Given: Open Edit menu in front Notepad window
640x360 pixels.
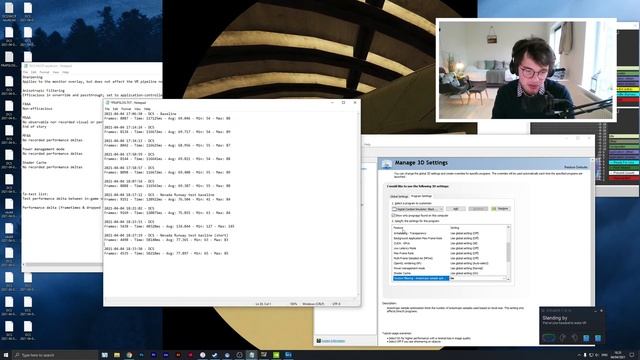Looking at the screenshot, I should [x=116, y=109].
